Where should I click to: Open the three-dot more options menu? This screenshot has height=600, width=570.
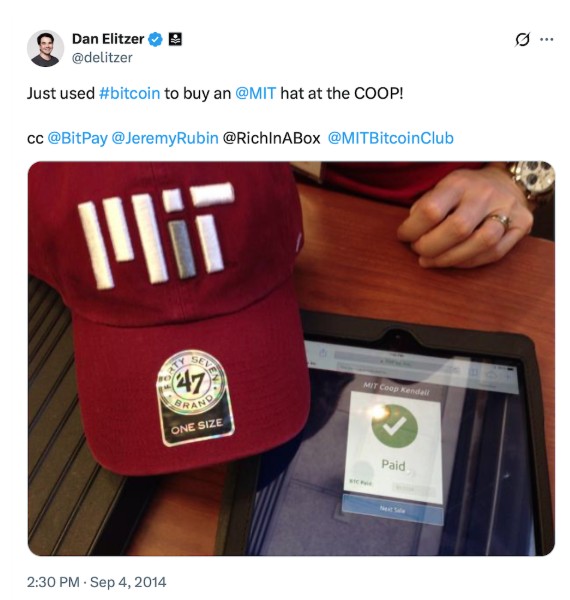546,39
